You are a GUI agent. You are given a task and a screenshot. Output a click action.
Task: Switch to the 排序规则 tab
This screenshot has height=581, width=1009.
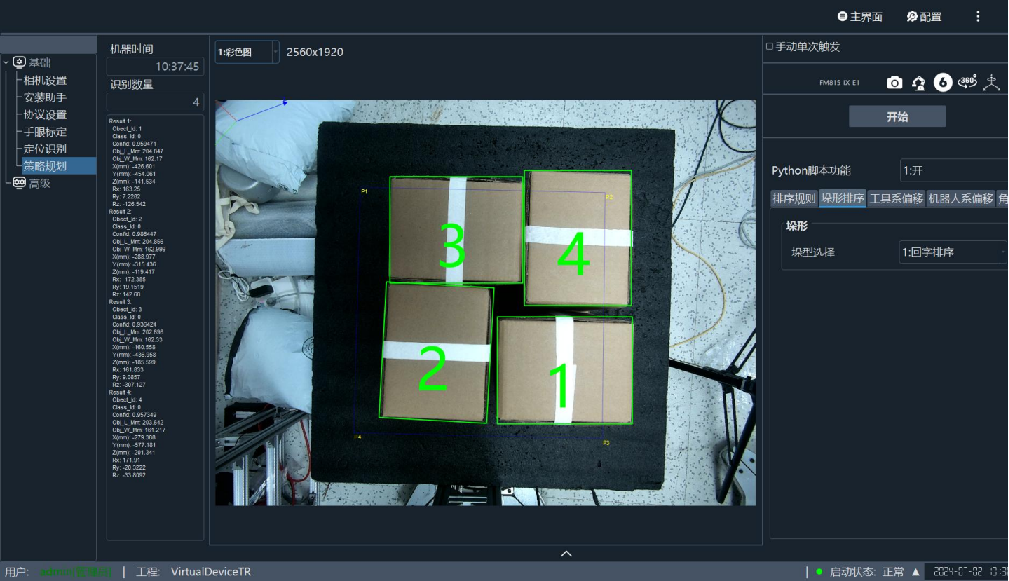(793, 198)
